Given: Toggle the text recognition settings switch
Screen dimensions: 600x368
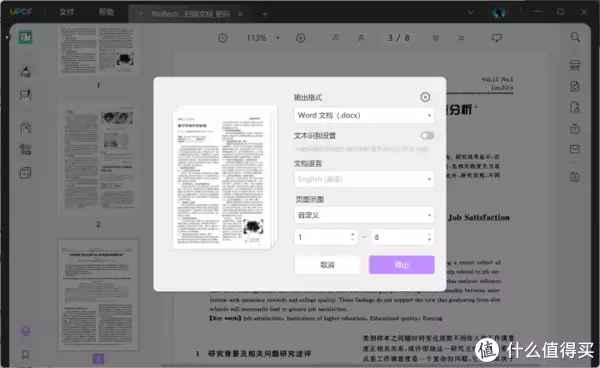Looking at the screenshot, I should click(x=427, y=135).
